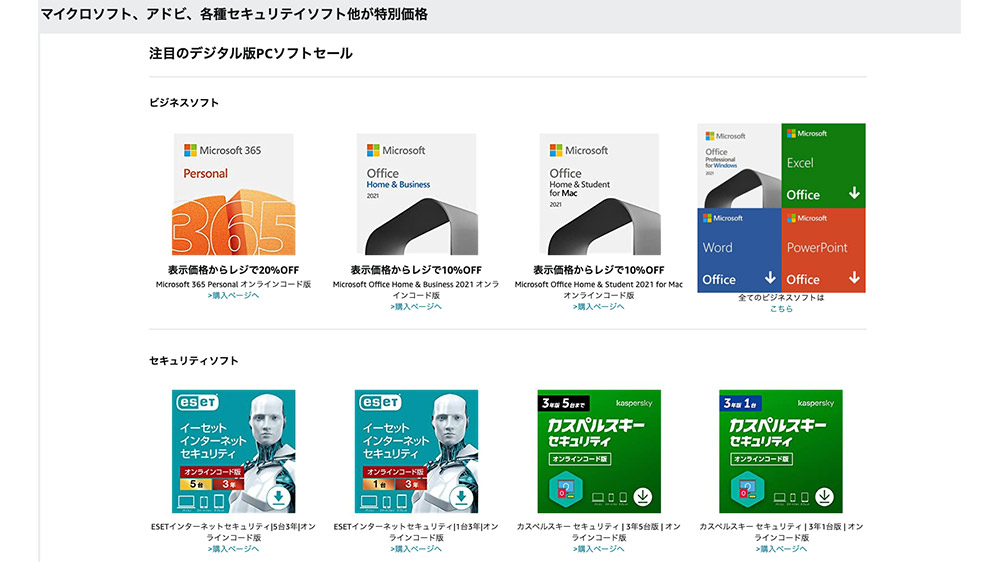Click the 全てのビジネスソフトは text
The width and height of the screenshot is (1000, 562).
[x=781, y=298]
